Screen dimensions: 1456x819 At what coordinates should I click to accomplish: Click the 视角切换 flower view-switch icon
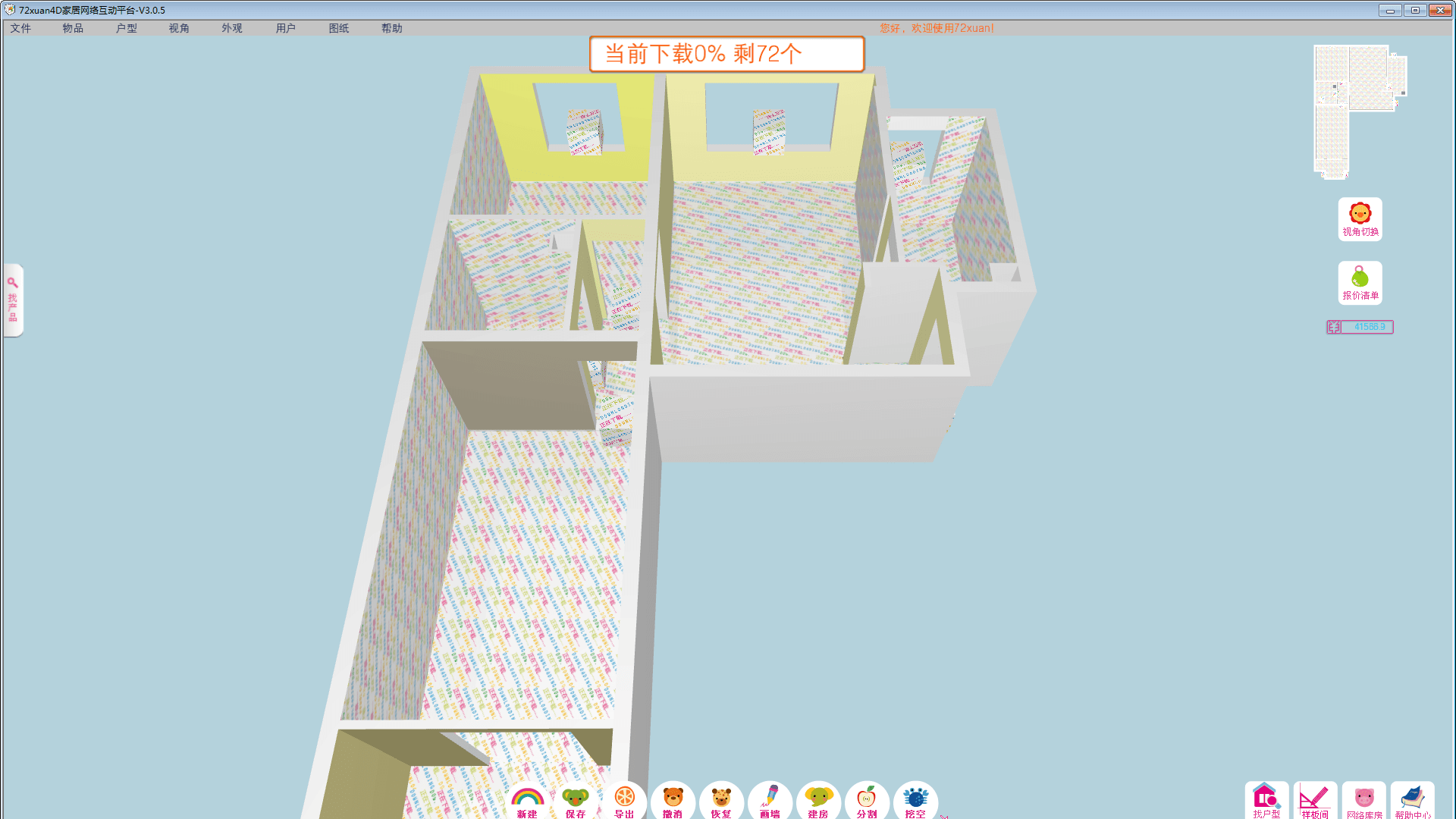pyautogui.click(x=1360, y=219)
